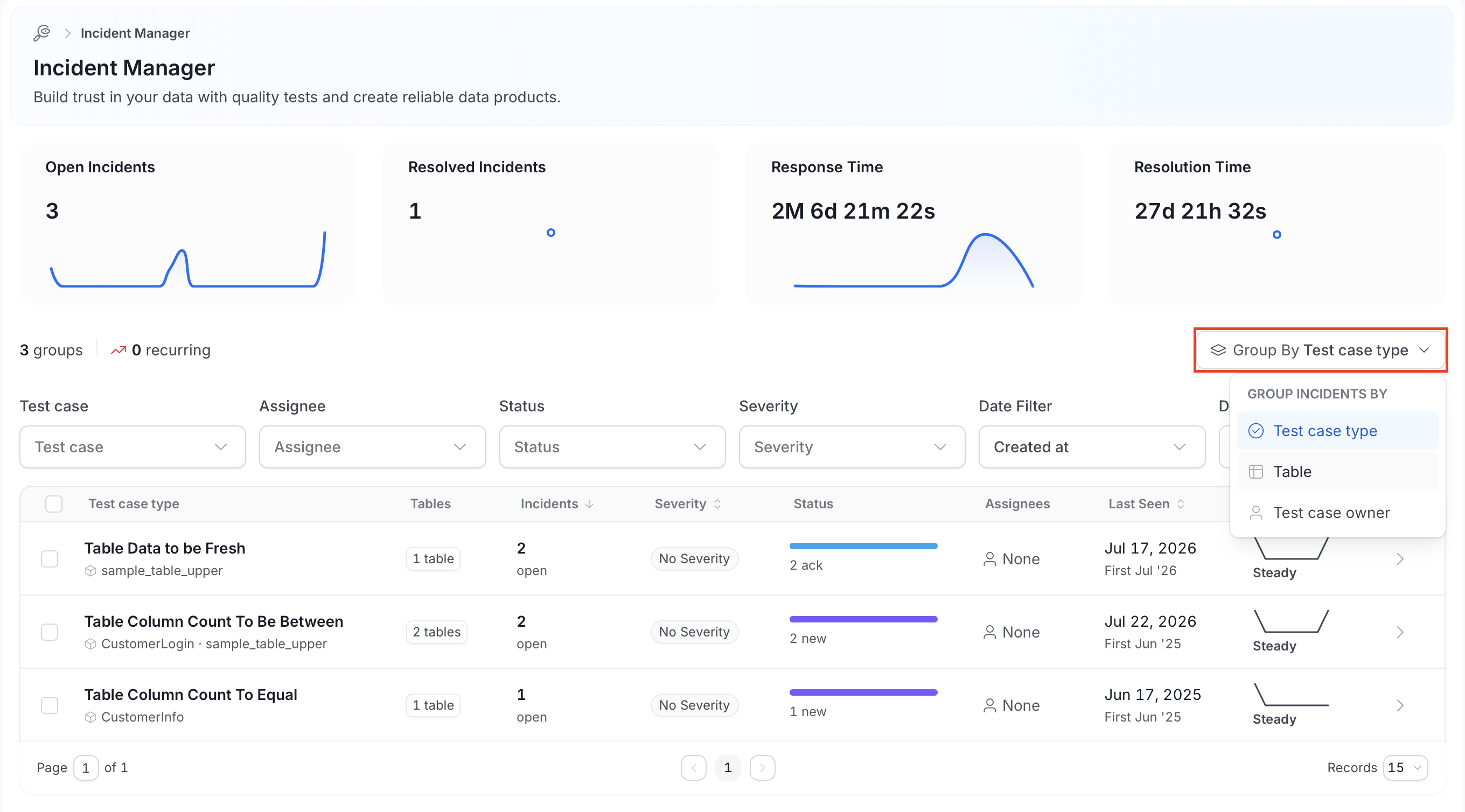Click cube icon next to sample_table_upper
Image resolution: width=1465 pixels, height=812 pixels.
[x=90, y=570]
